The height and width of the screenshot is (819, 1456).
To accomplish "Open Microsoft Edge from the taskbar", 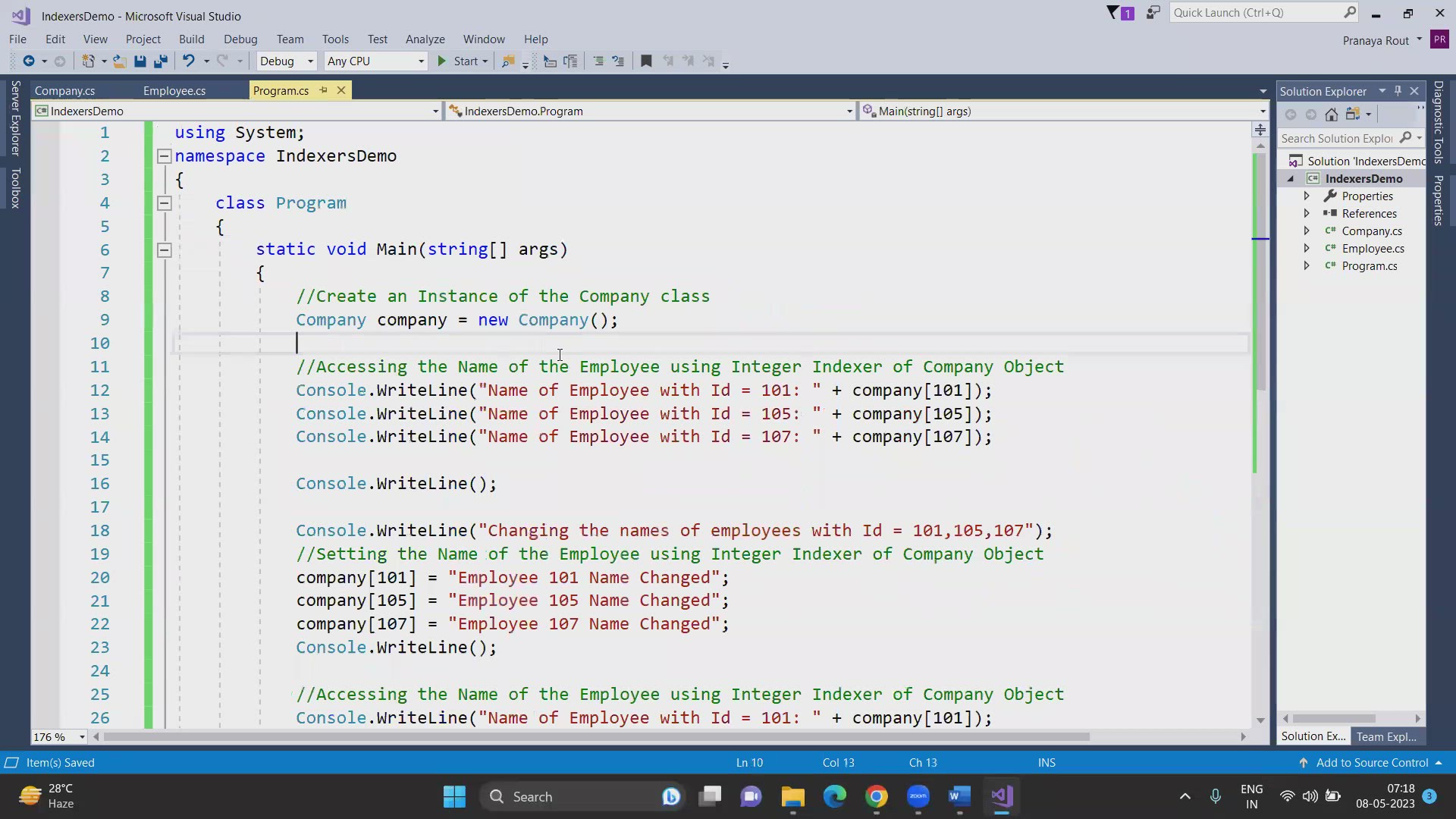I will pyautogui.click(x=835, y=796).
